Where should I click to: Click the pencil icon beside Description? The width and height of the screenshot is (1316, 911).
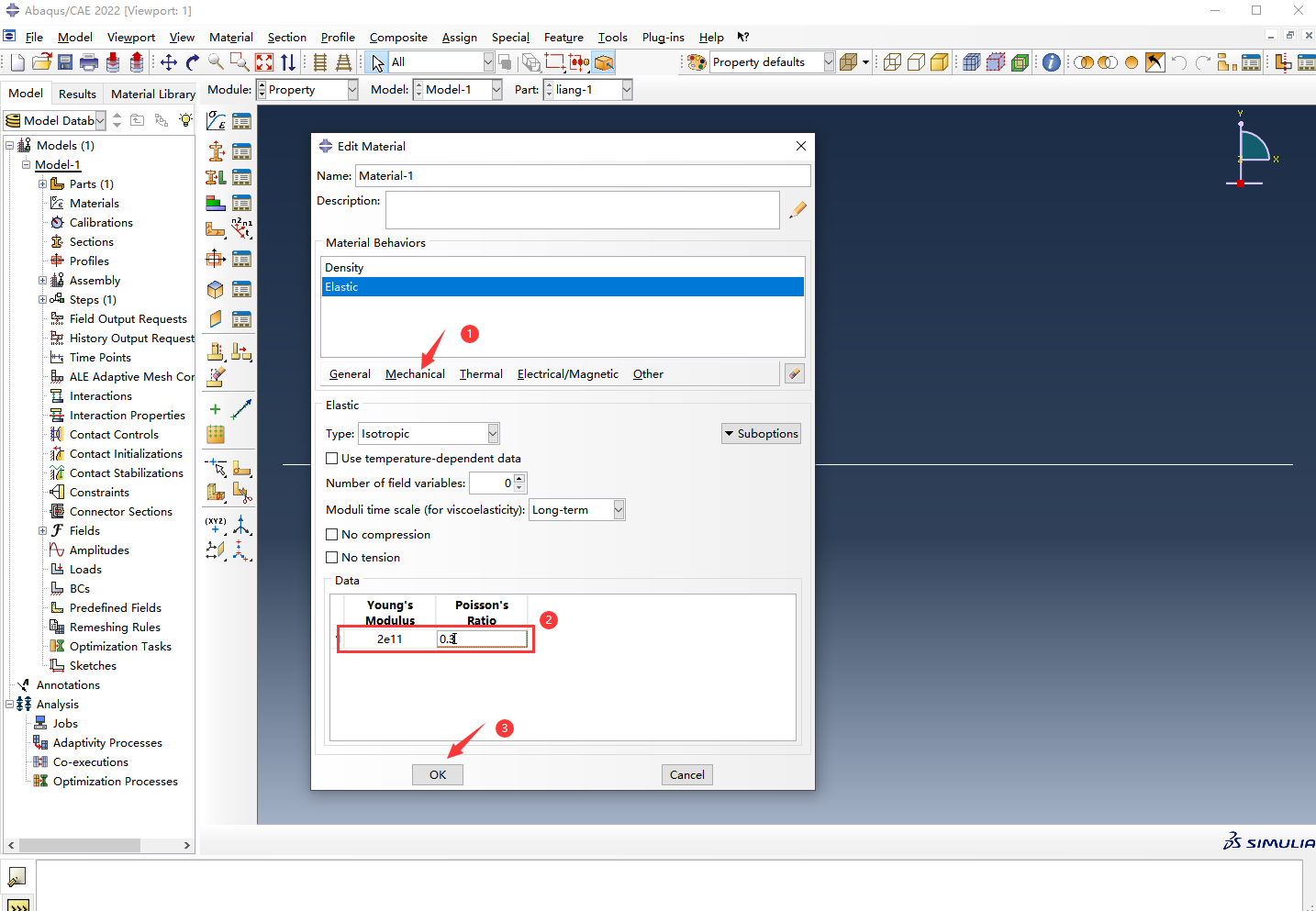coord(797,210)
